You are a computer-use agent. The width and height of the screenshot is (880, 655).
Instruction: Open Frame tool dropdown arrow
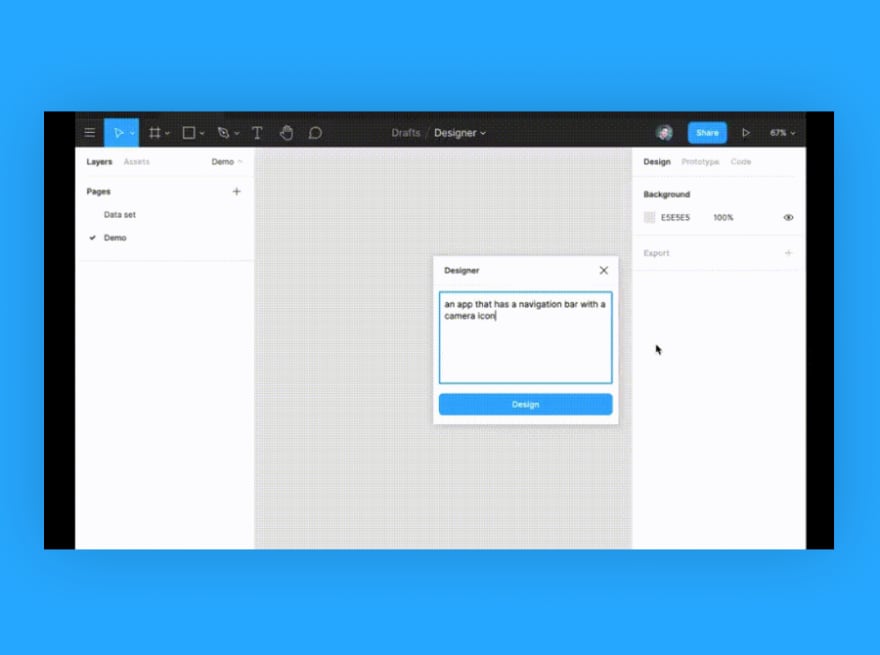pos(167,134)
